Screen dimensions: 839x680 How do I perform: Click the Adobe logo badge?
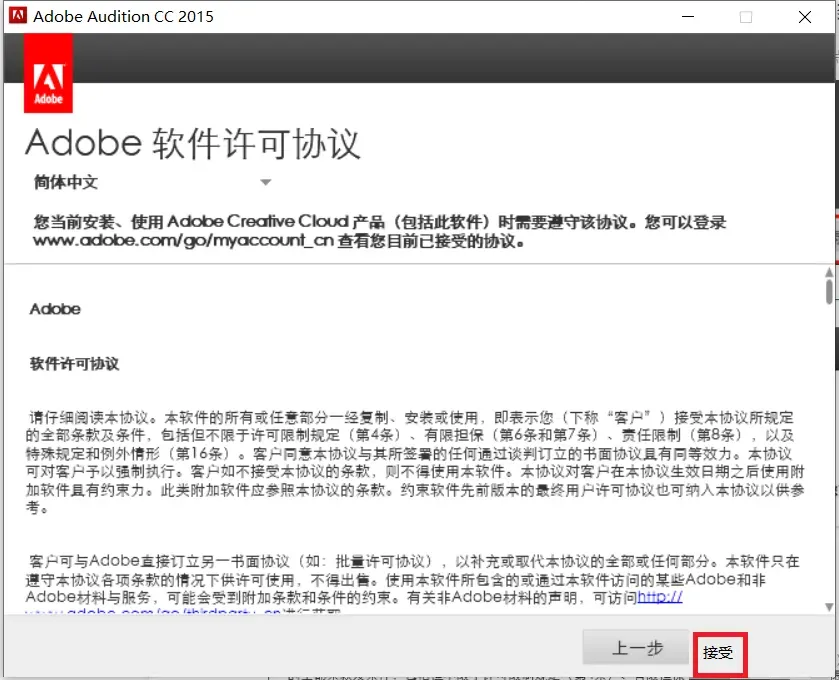click(48, 73)
